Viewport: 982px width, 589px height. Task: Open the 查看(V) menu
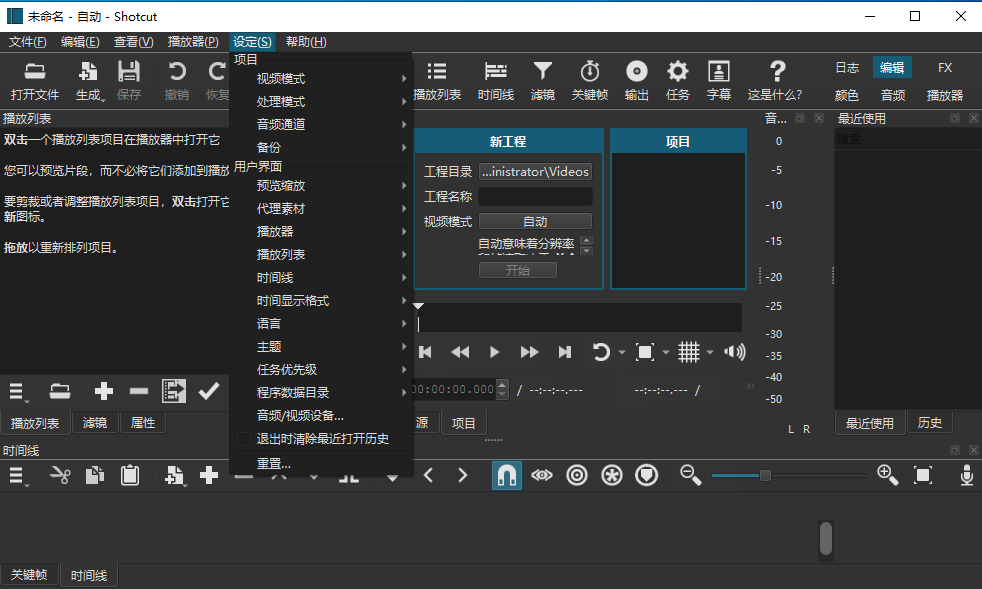pos(133,42)
